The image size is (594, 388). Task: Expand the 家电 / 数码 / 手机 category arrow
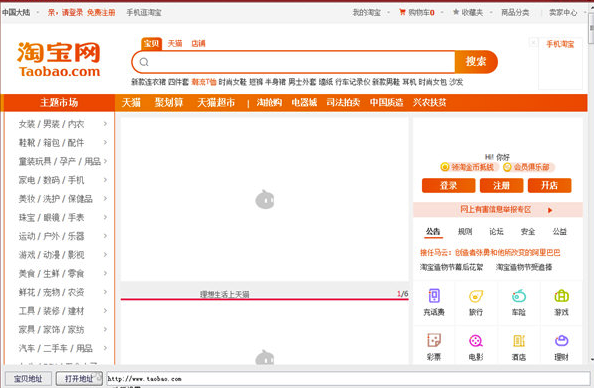[105, 180]
